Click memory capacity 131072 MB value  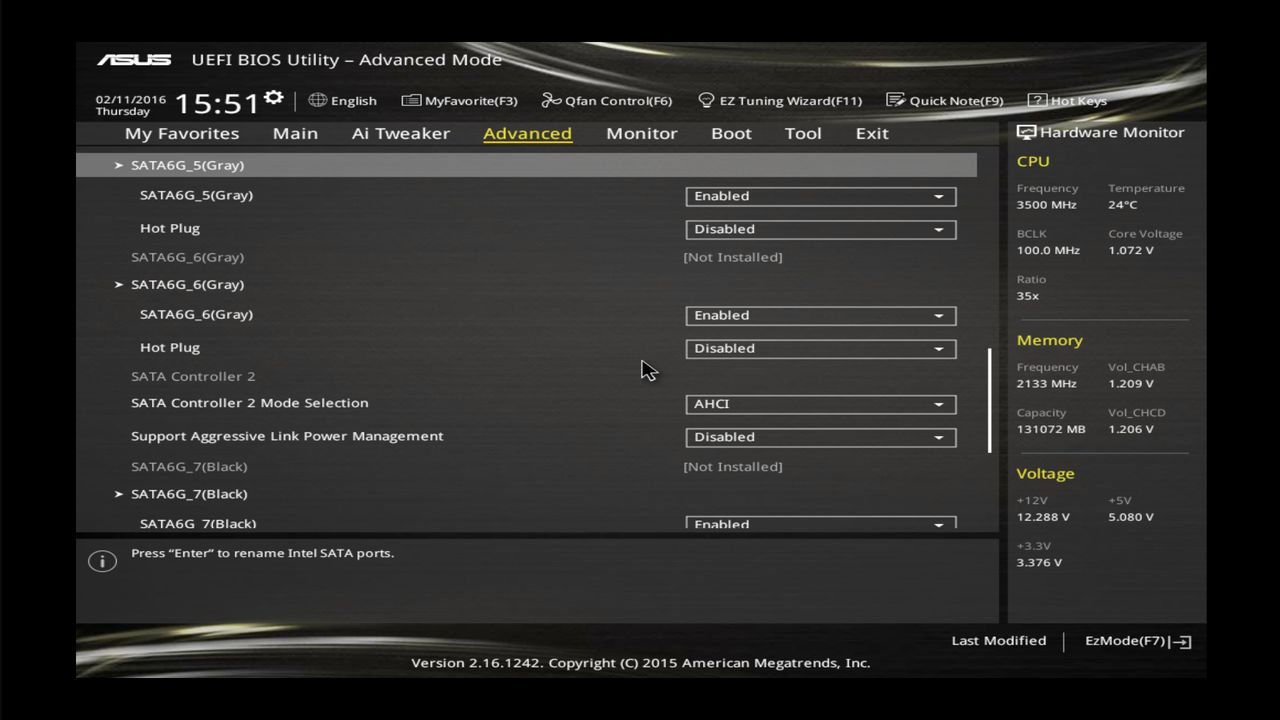(x=1050, y=429)
